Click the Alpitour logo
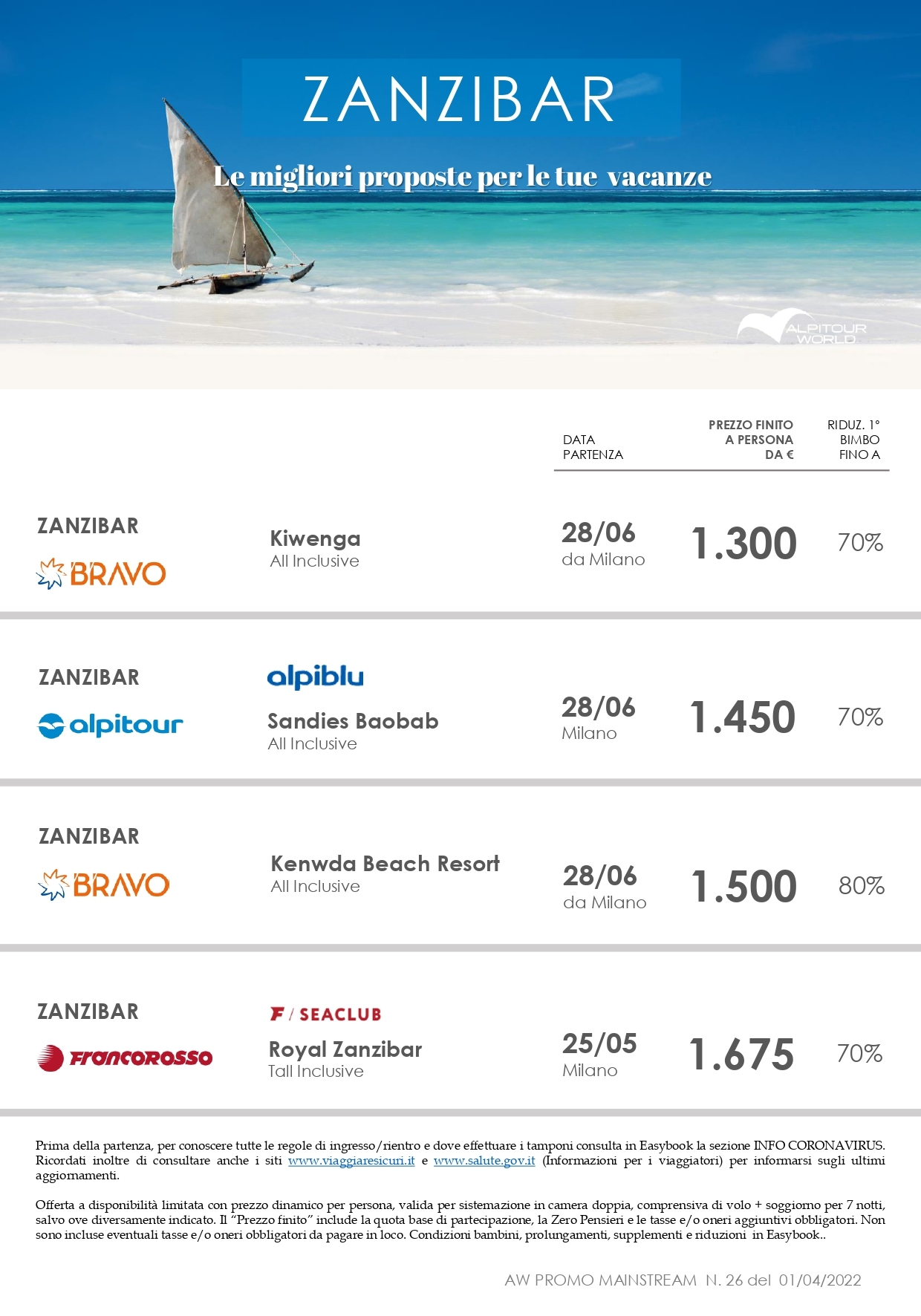Image resolution: width=921 pixels, height=1316 pixels. 110,725
